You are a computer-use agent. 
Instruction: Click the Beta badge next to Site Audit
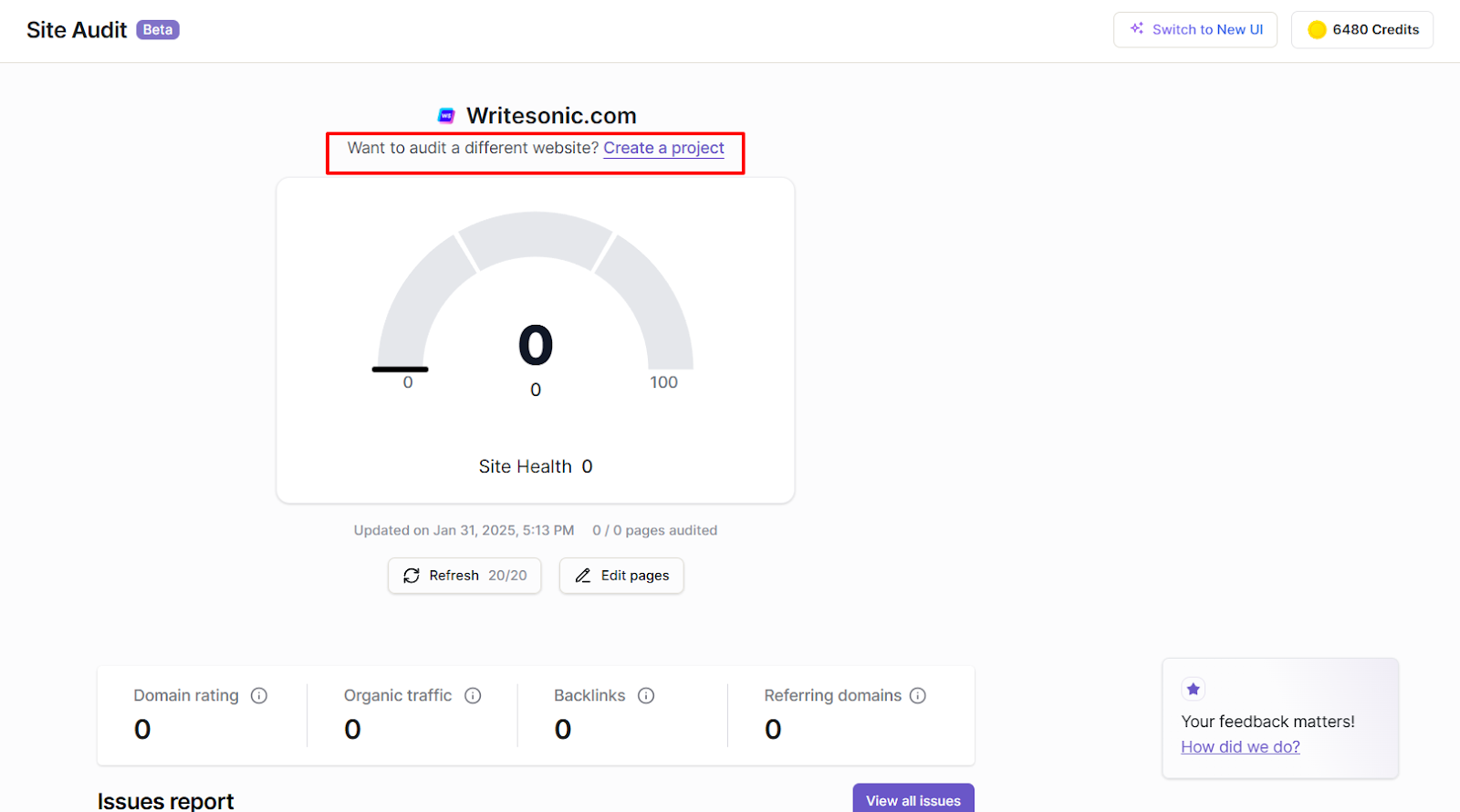158,30
